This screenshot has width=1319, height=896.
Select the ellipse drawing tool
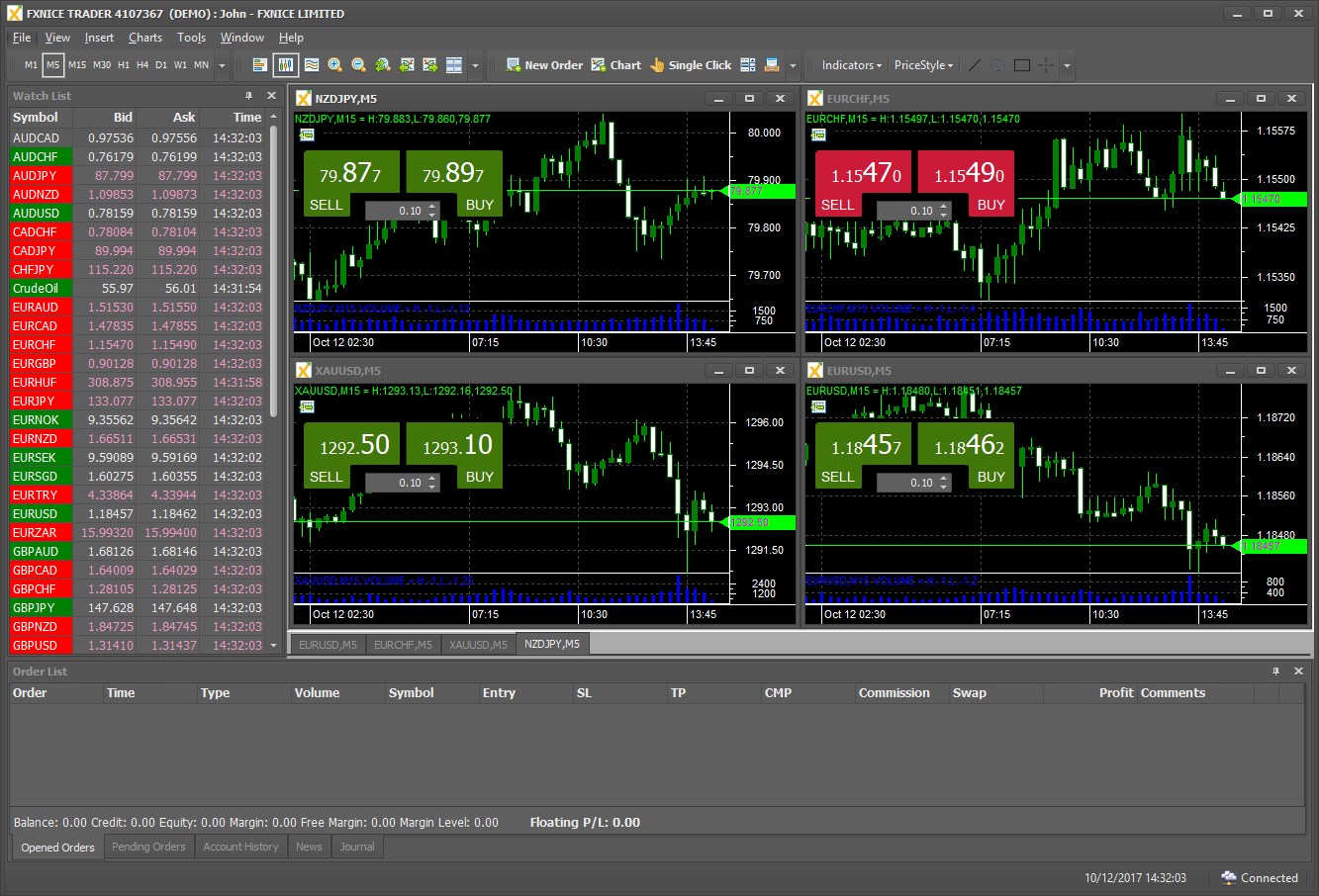tap(998, 65)
